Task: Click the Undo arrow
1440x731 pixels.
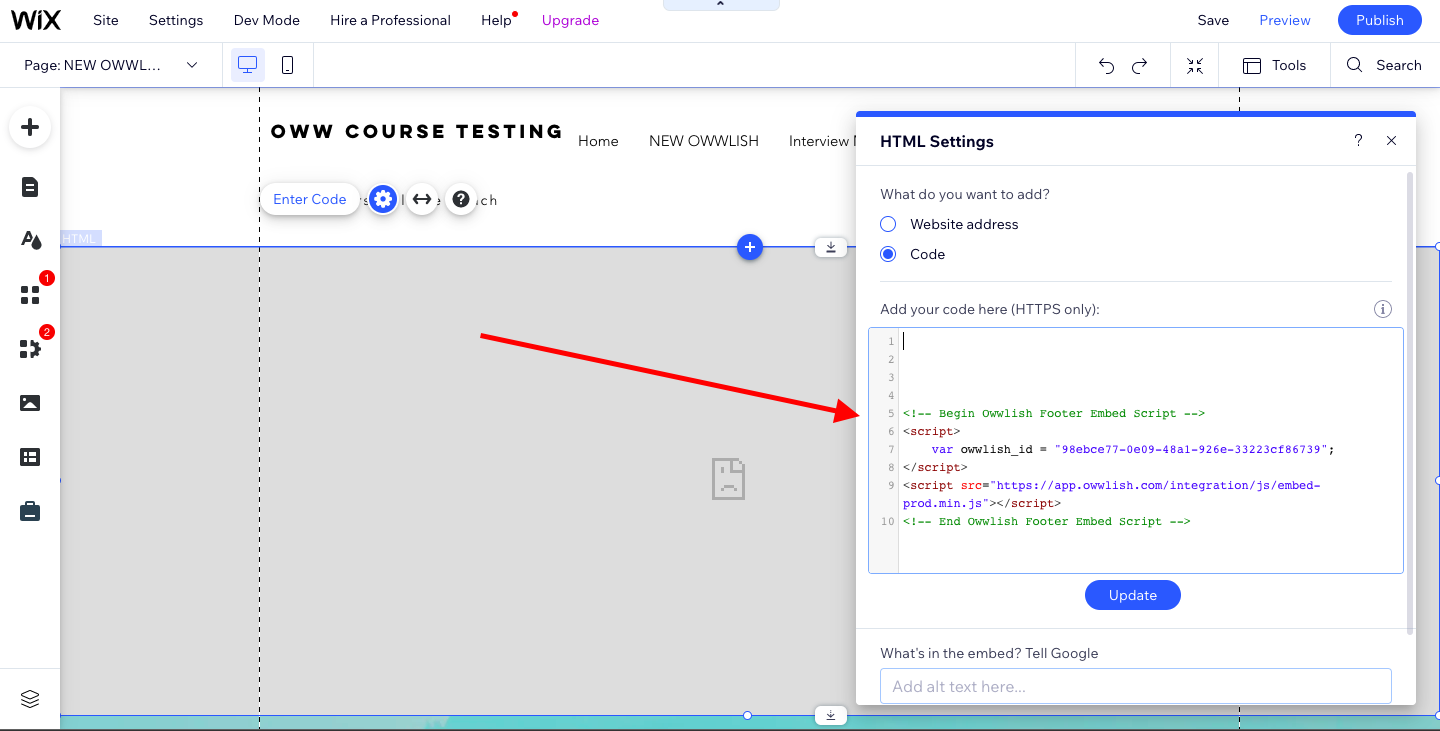Action: coord(1106,66)
